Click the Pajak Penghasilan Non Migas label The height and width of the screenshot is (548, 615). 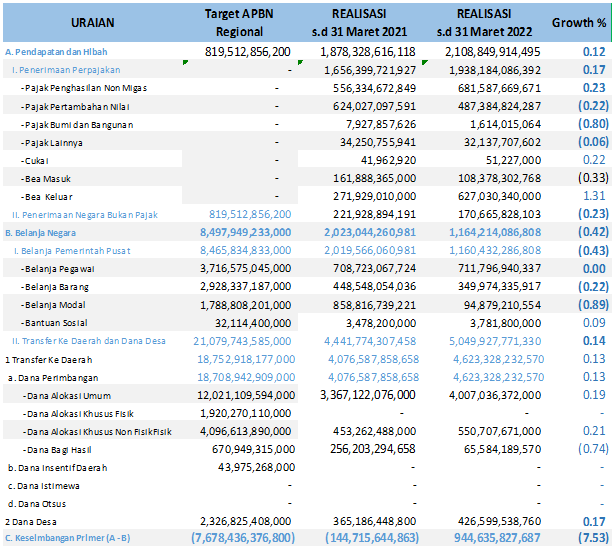(86, 88)
